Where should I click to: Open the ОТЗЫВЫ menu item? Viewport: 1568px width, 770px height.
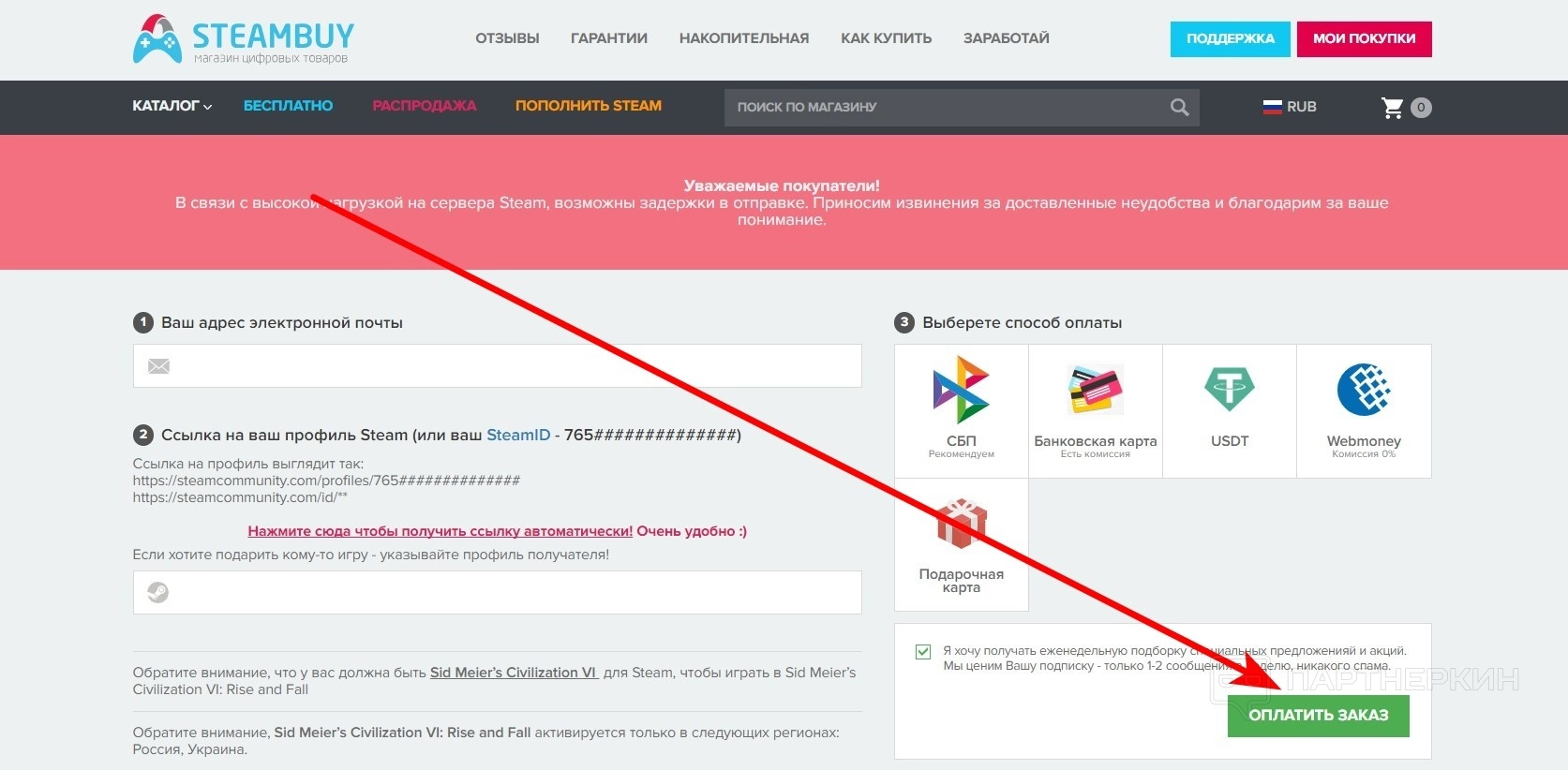[x=507, y=38]
